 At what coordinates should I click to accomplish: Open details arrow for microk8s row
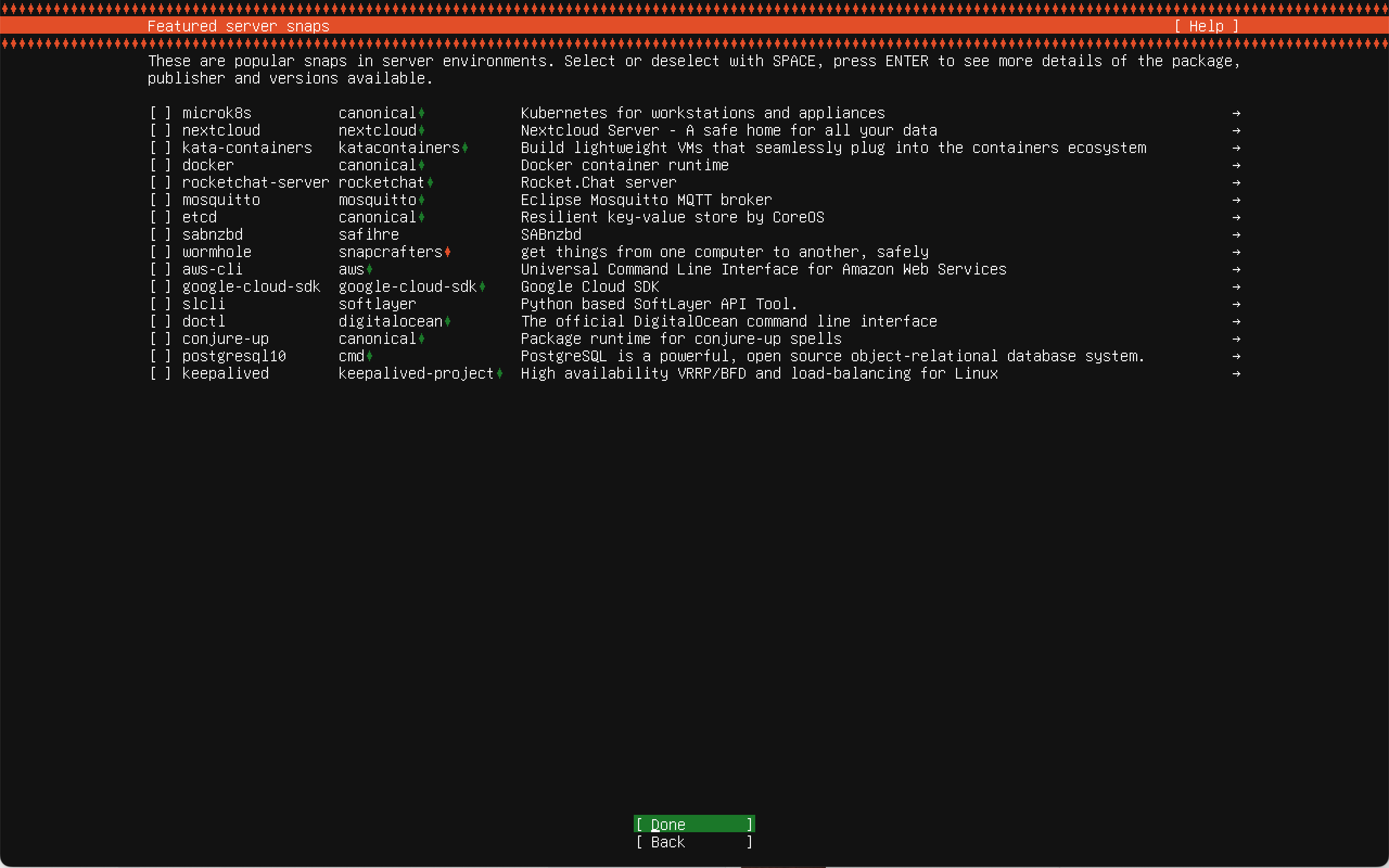click(1237, 113)
